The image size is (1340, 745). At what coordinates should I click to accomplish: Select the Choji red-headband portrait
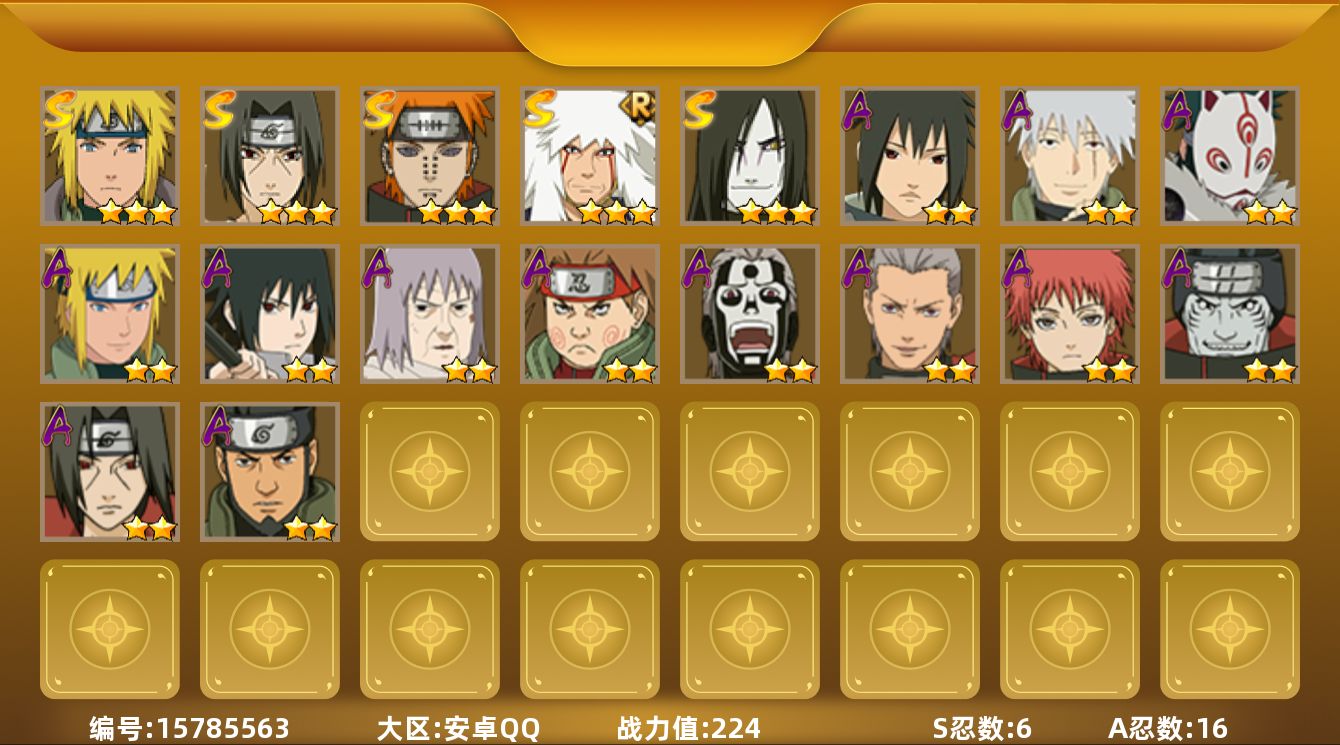590,314
